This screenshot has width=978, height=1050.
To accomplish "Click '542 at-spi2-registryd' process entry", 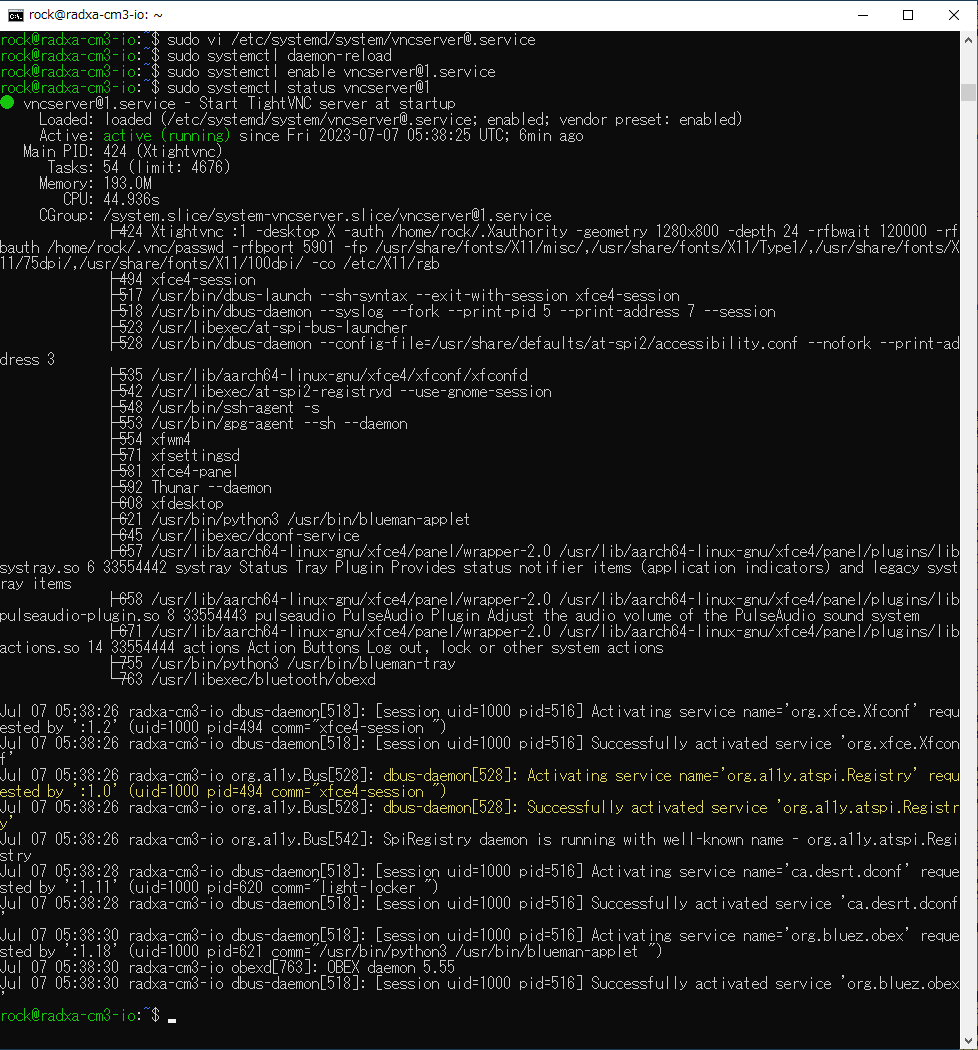I will coord(332,392).
